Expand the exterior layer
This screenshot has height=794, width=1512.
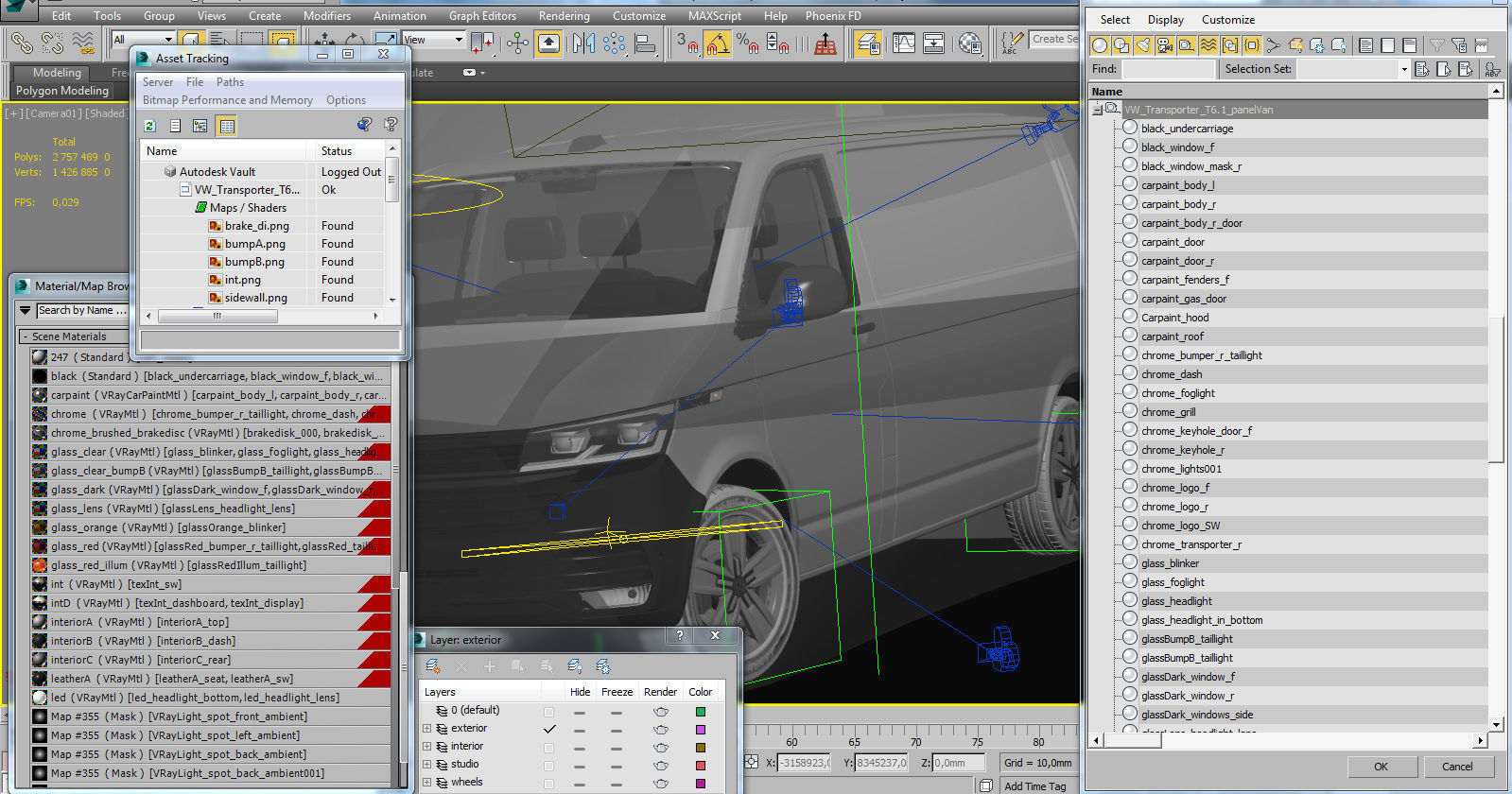point(426,729)
